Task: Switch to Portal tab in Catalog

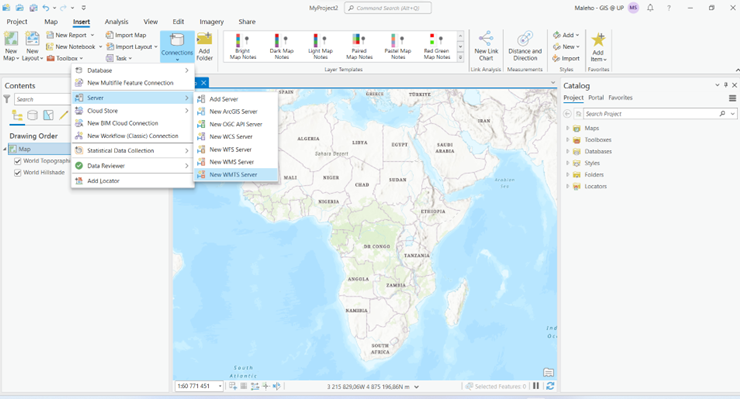Action: (596, 98)
